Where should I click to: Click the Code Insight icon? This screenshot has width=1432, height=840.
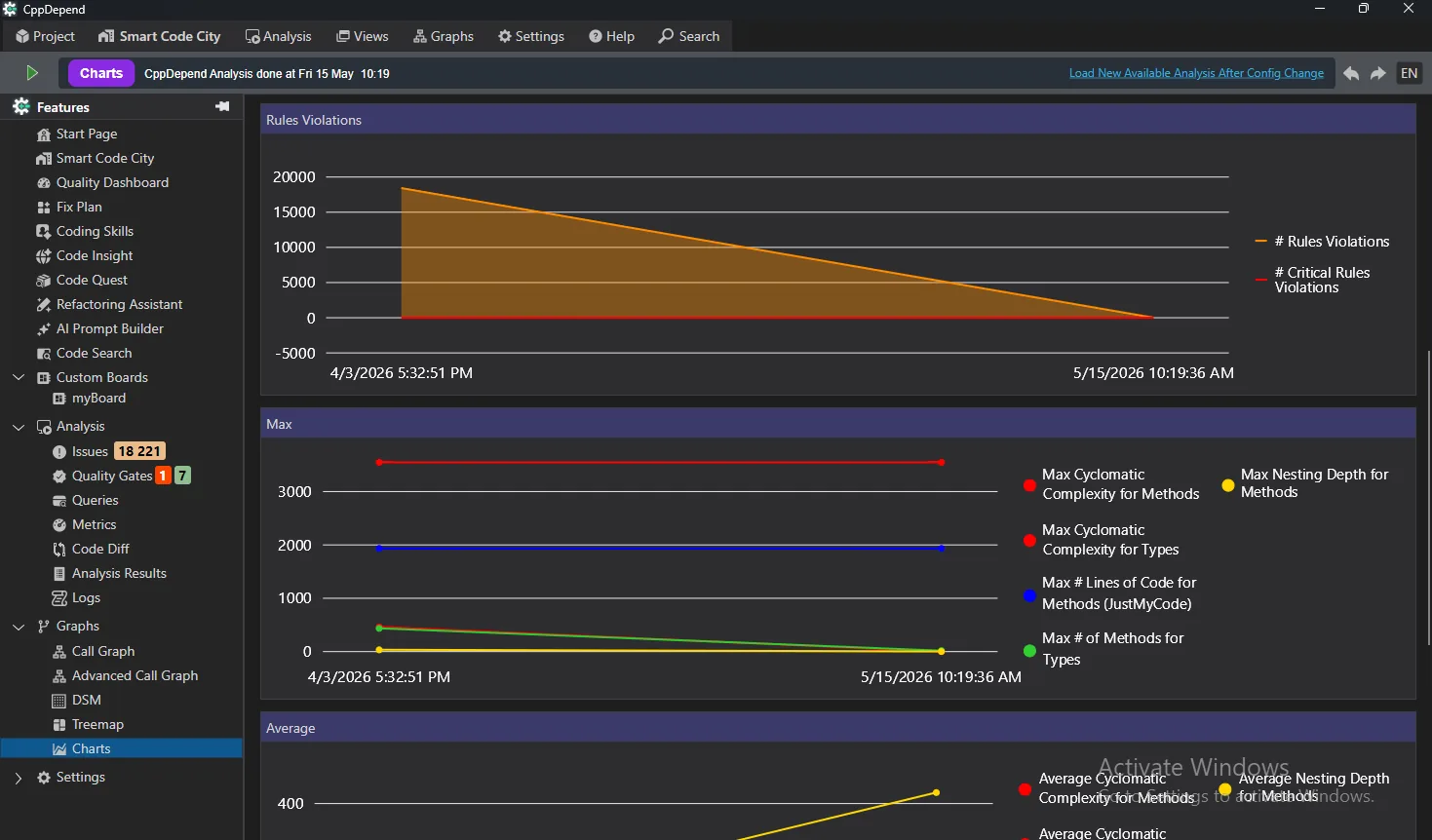tap(43, 255)
